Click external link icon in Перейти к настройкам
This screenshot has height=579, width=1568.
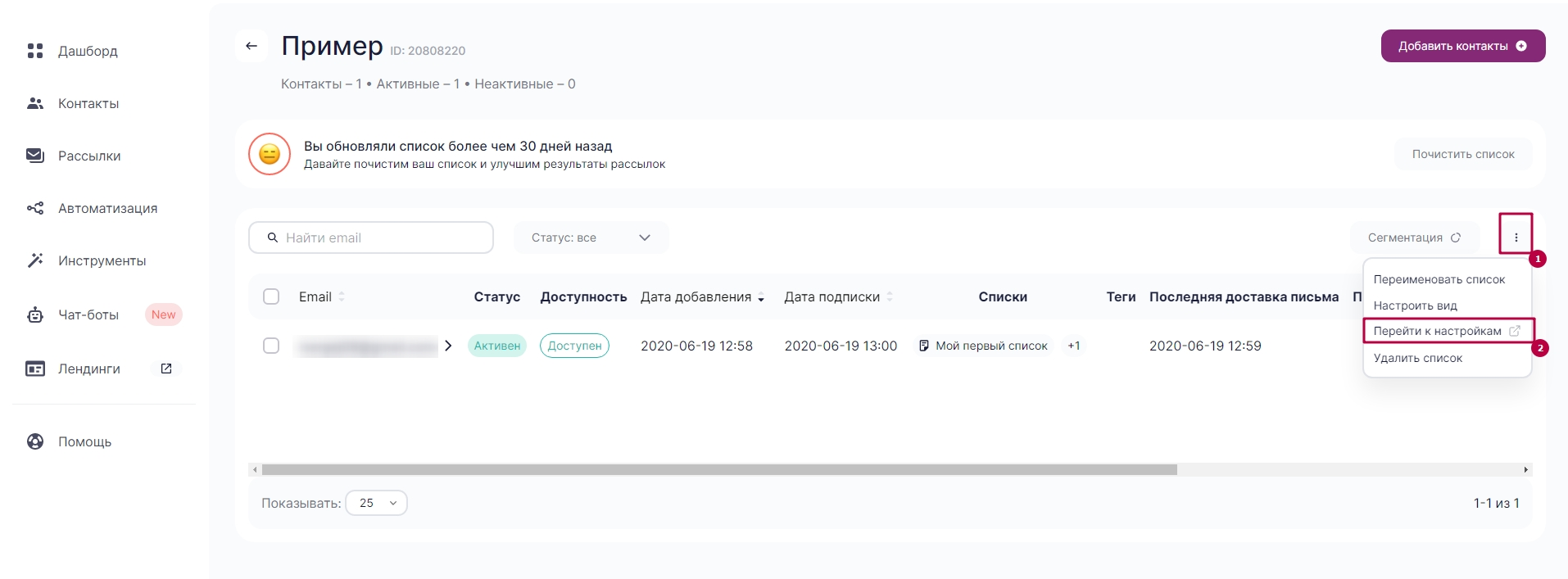click(x=1515, y=331)
